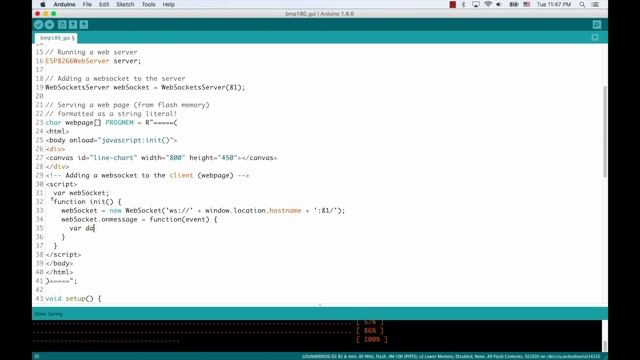Click the function init() line
This screenshot has height=360, width=640.
[87, 202]
